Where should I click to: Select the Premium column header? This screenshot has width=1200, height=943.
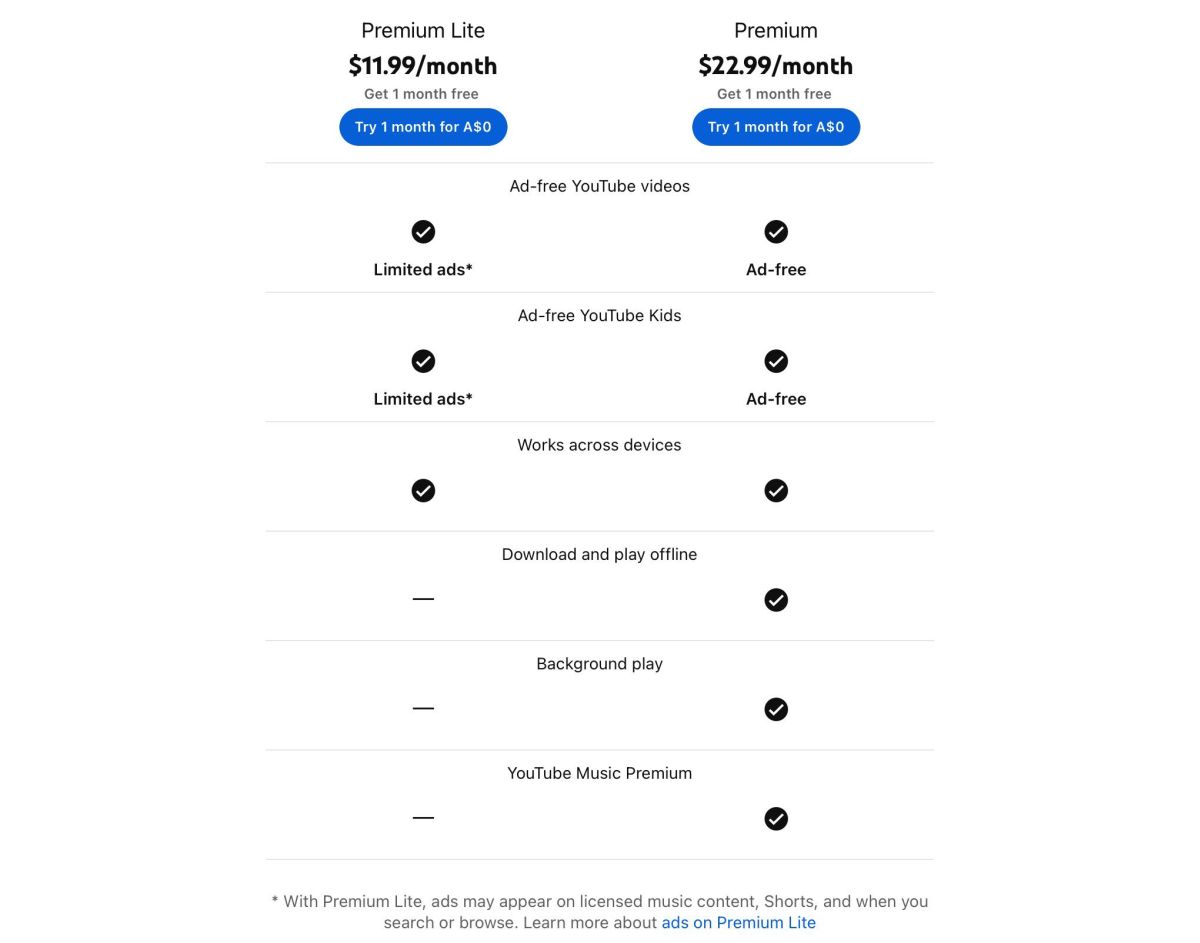(776, 30)
